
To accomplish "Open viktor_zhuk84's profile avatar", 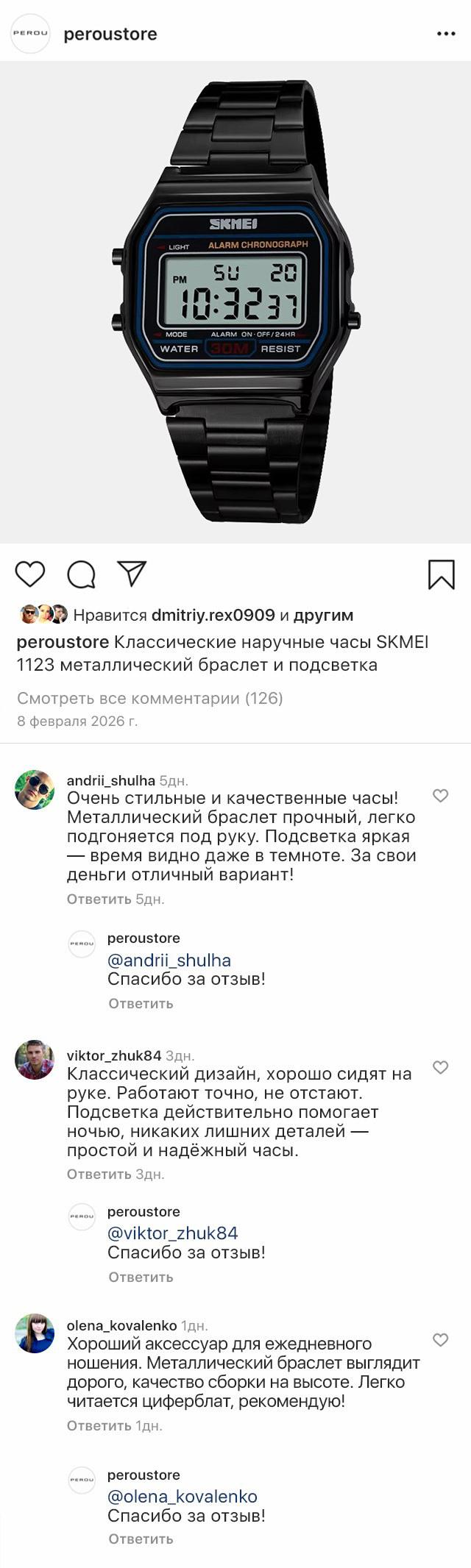I will [x=35, y=1060].
